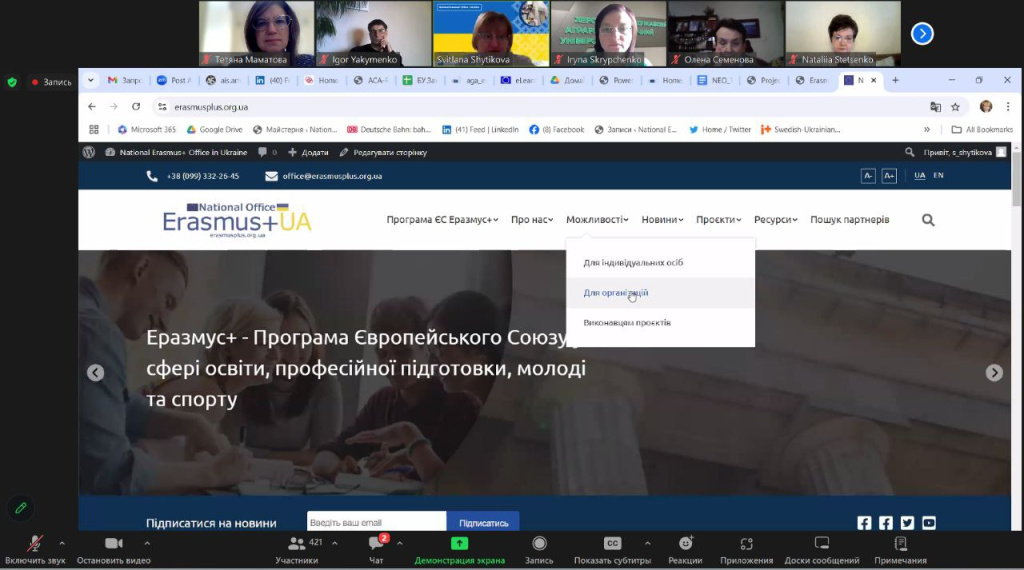Viewport: 1024px width, 570px height.
Task: Click the browser back arrow
Action: 91,106
